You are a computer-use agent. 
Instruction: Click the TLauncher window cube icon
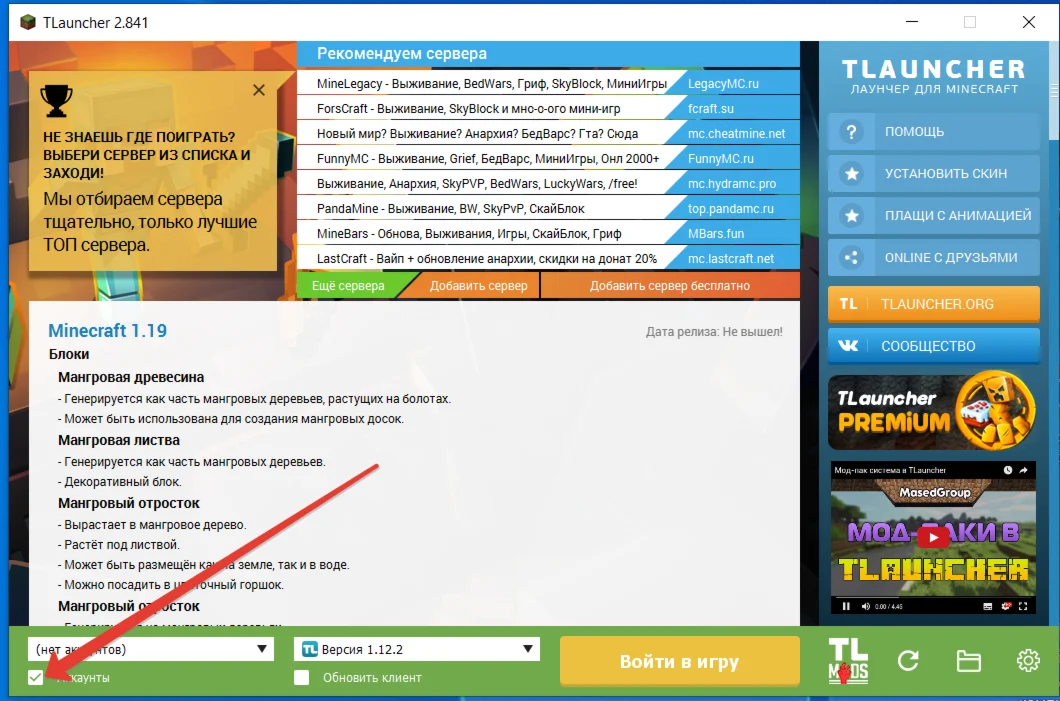pyautogui.click(x=28, y=22)
